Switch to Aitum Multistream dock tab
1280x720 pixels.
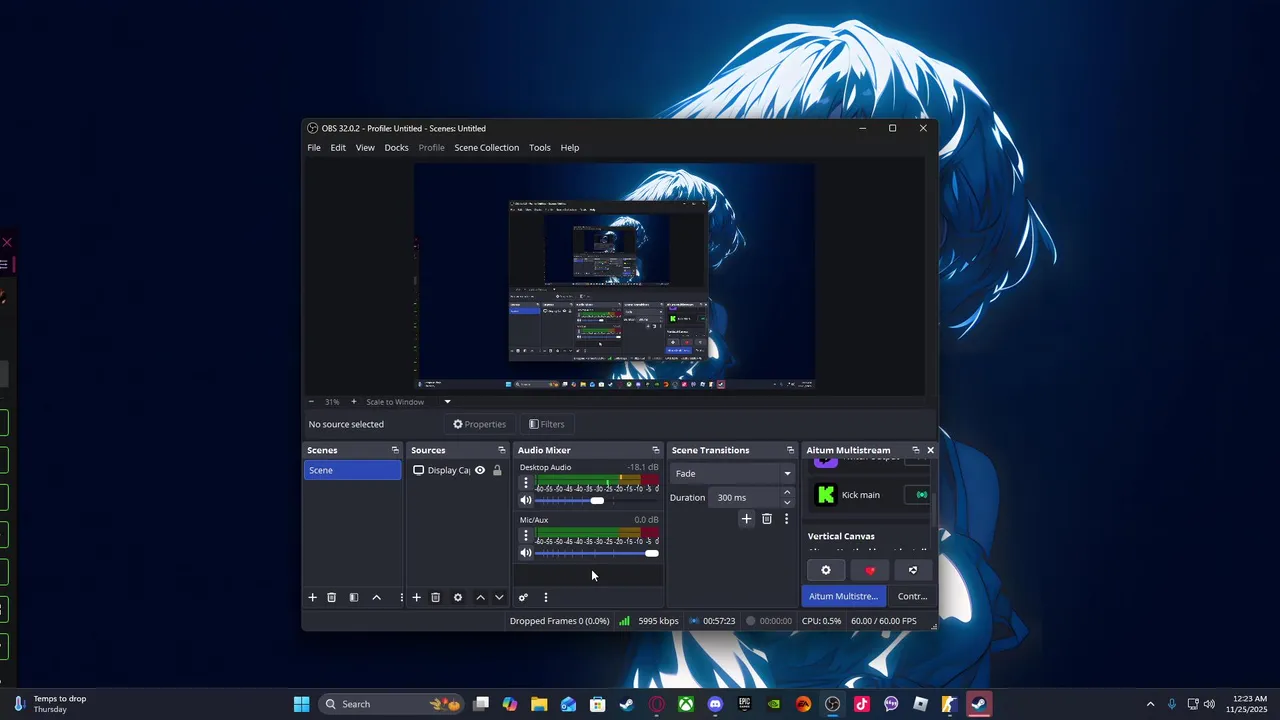[843, 596]
